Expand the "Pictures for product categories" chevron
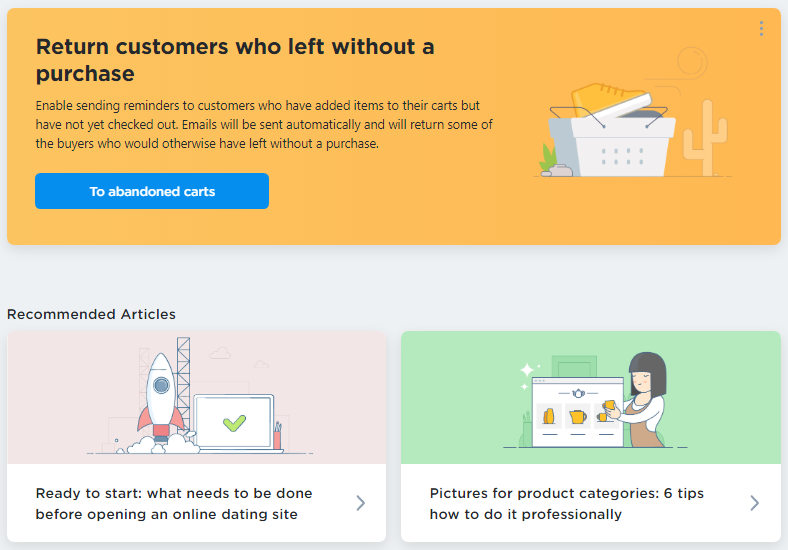Viewport: 788px width, 550px height. [755, 503]
